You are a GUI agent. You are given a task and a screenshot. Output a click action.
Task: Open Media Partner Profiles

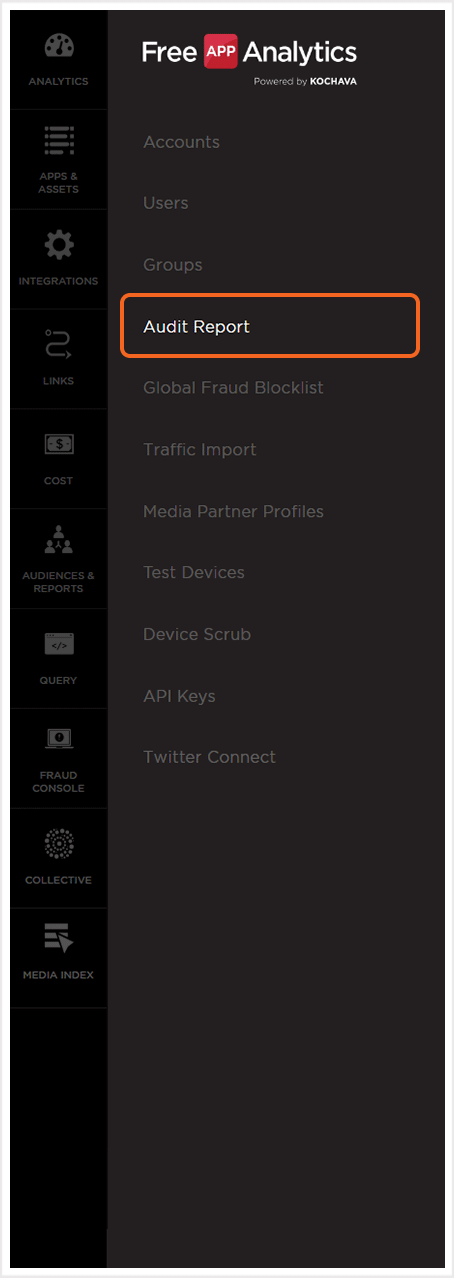233,511
